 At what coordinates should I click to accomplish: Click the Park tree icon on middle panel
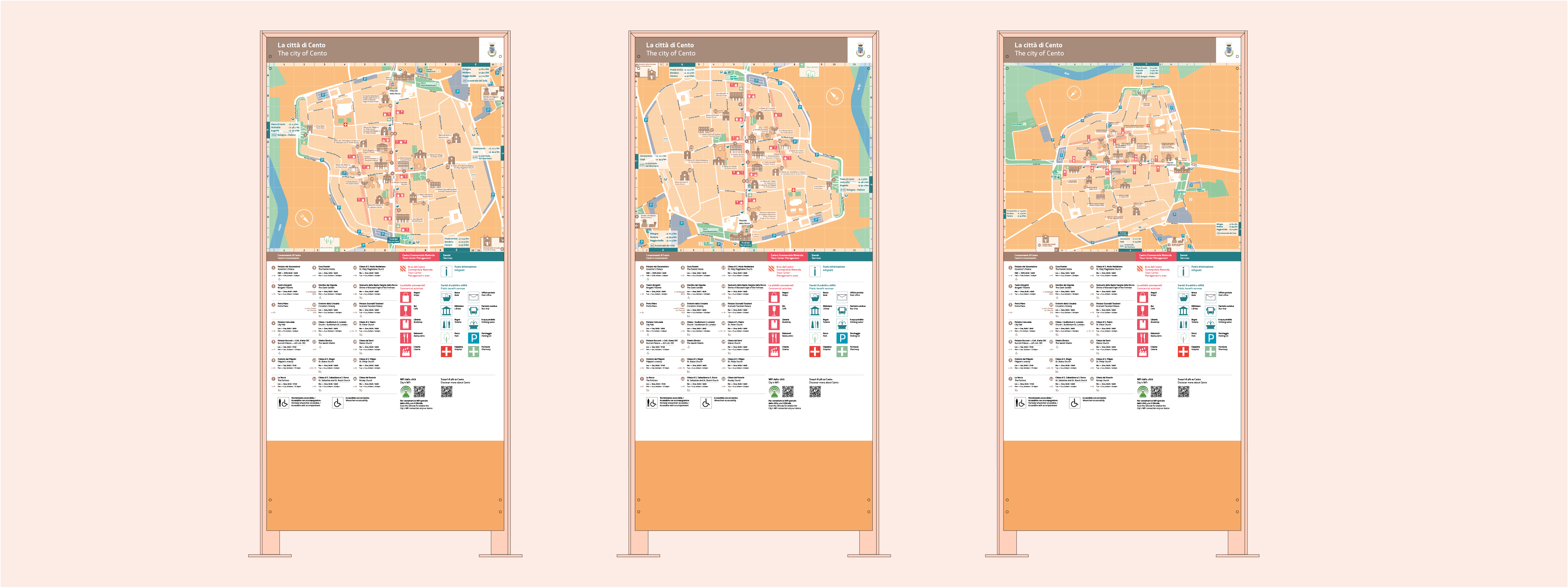coord(814,338)
